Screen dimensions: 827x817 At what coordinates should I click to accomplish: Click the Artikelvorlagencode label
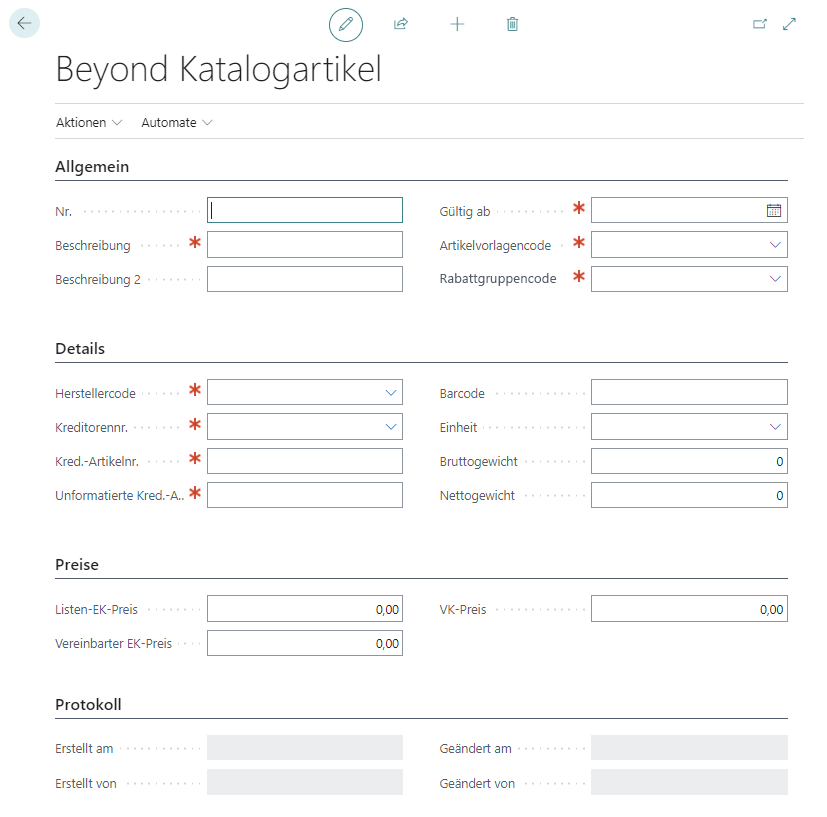(495, 245)
